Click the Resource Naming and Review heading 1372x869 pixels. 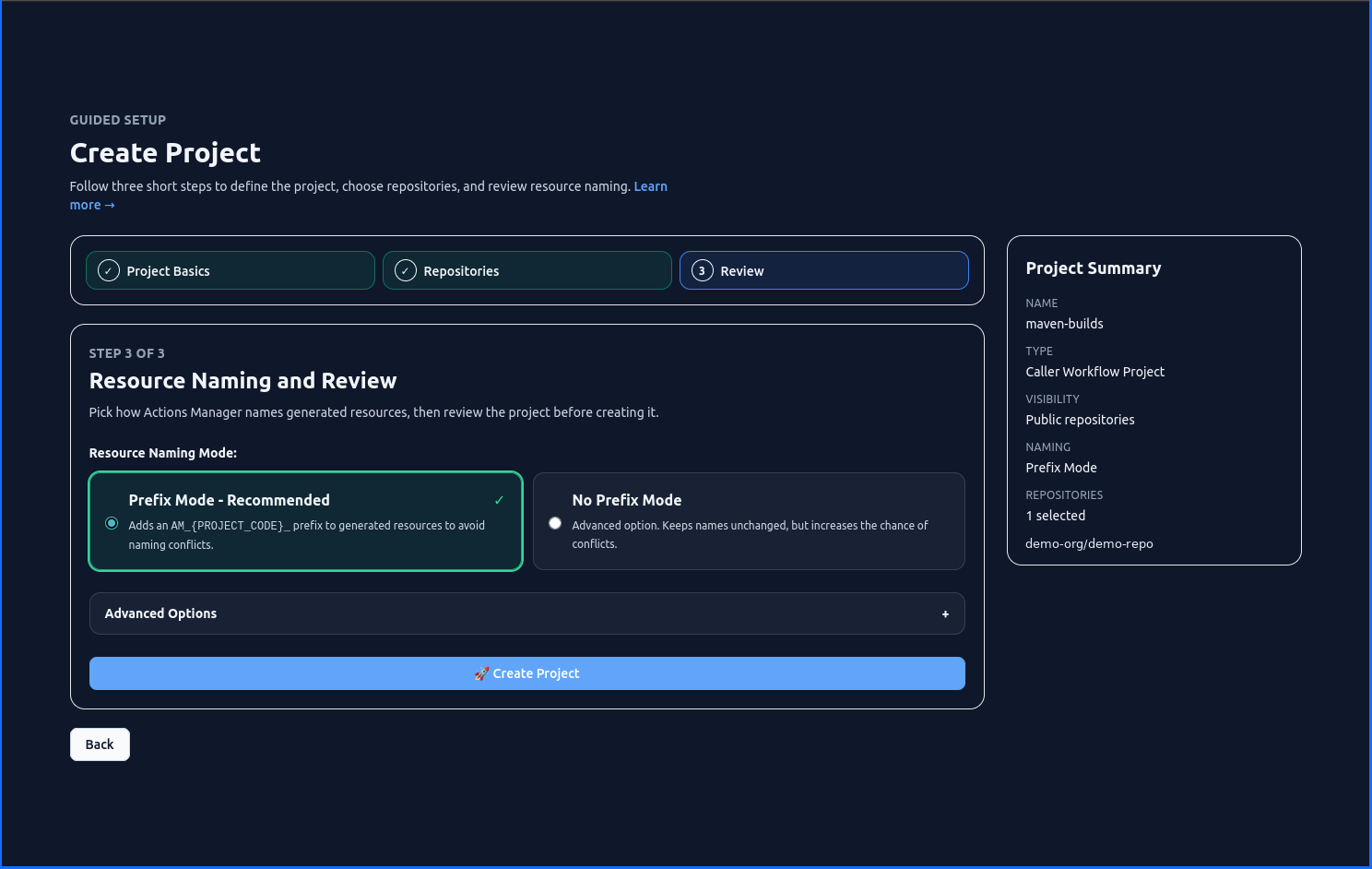(243, 381)
